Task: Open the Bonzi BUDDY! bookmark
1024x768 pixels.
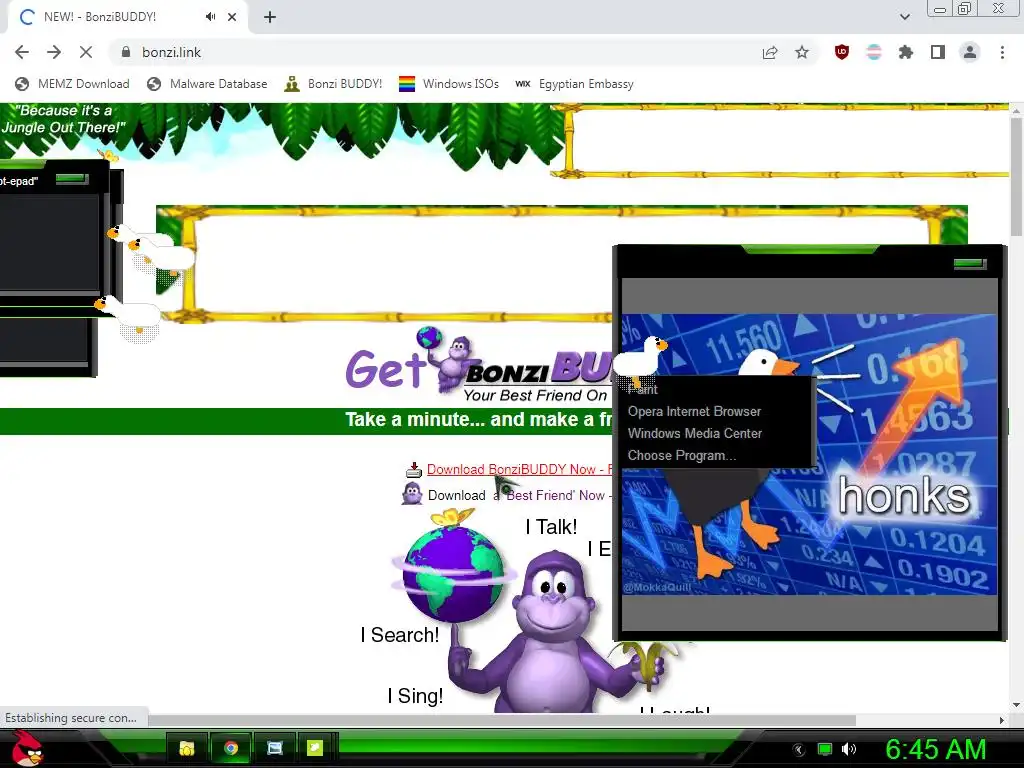Action: (334, 84)
